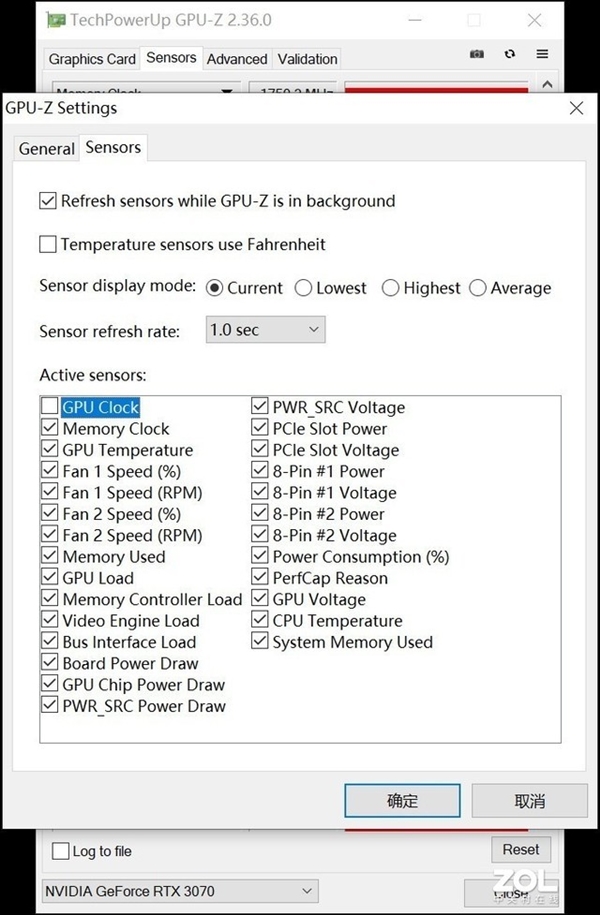Image resolution: width=600 pixels, height=915 pixels.
Task: Select Lowest sensor display mode
Action: 303,288
